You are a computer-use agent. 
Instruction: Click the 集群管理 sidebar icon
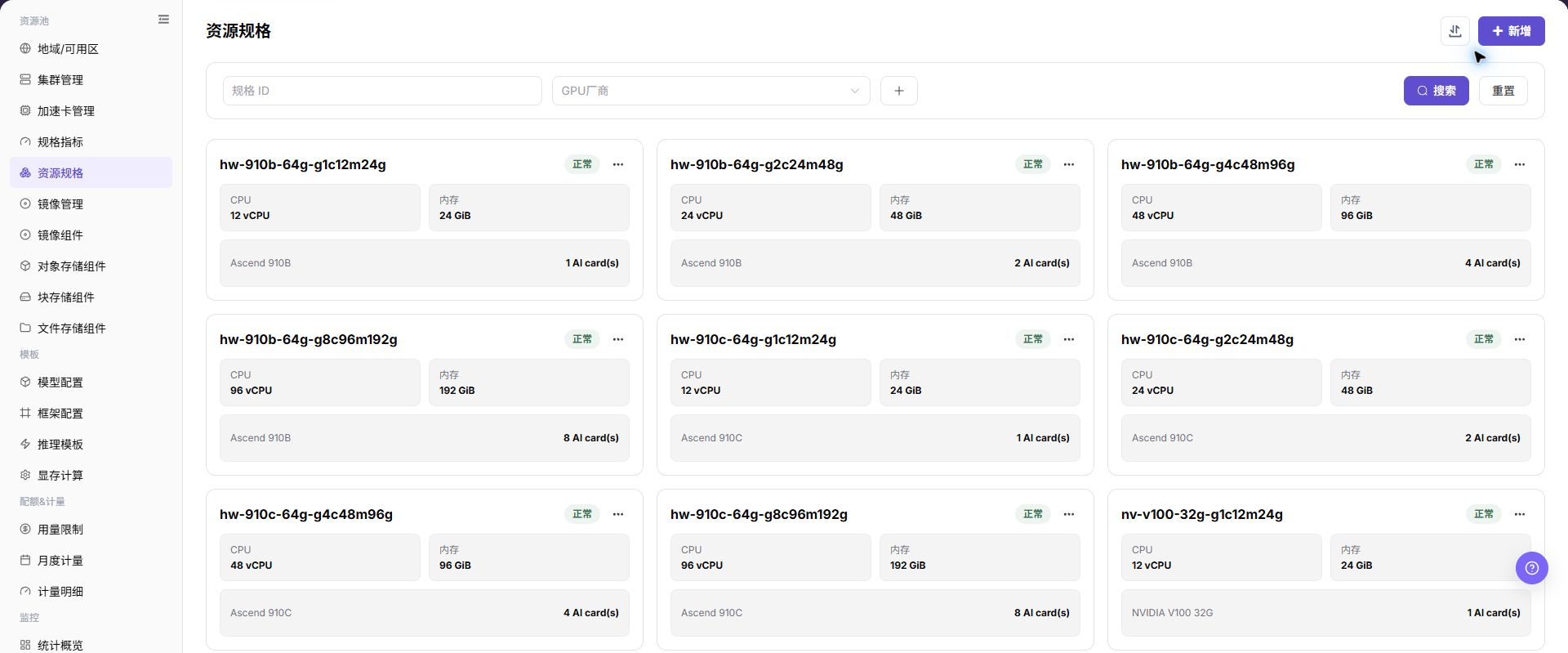pos(25,80)
